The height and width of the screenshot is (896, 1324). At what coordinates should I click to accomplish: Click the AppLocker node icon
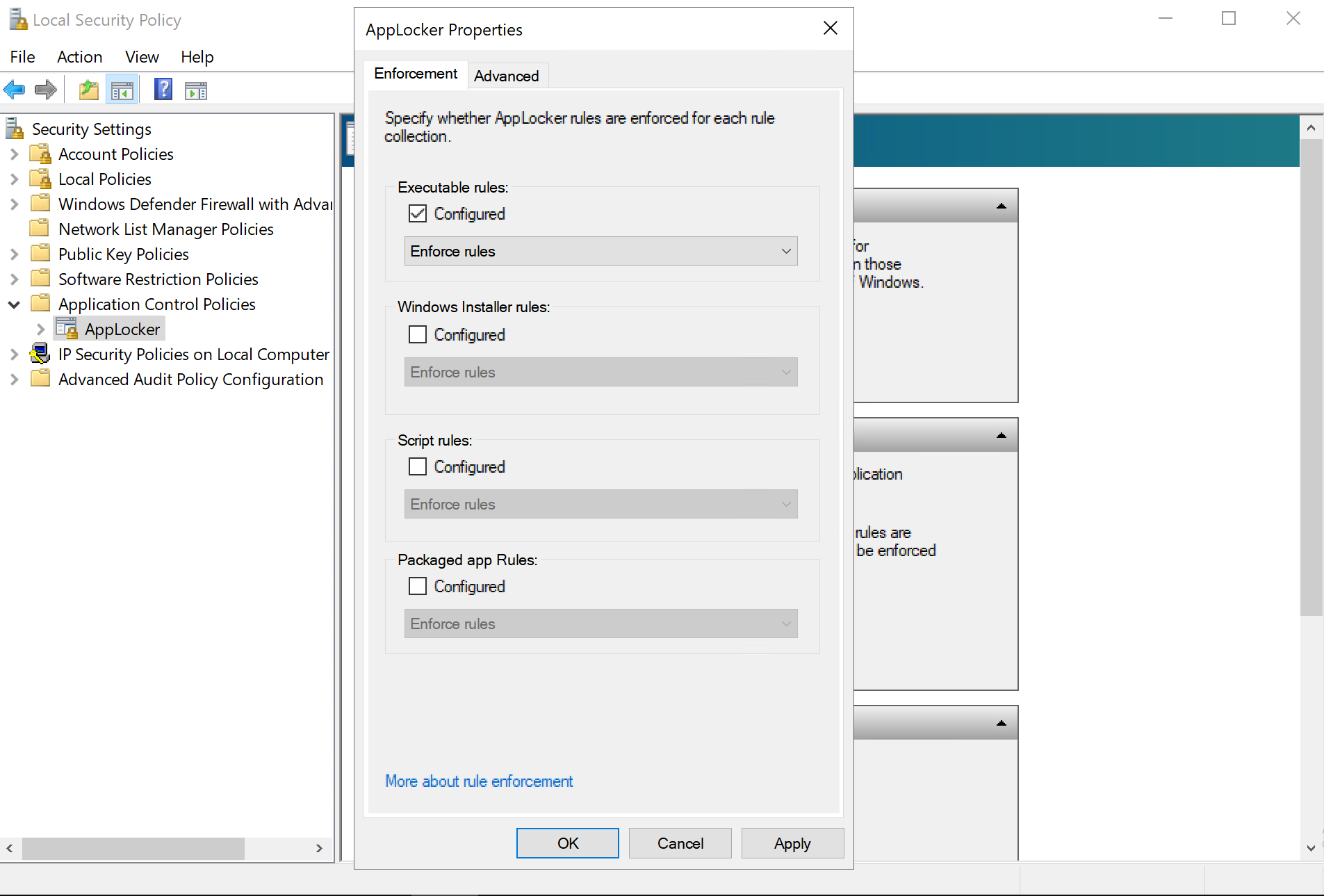67,328
